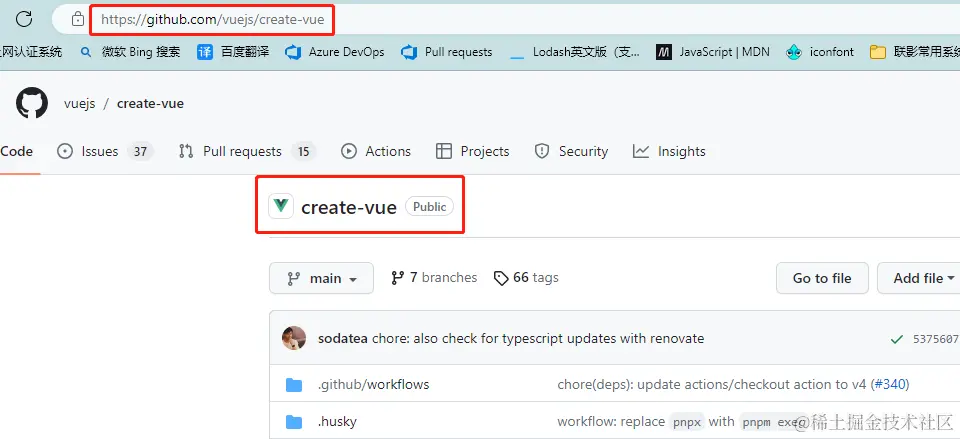960x439 pixels.
Task: Open the .github/workflows folder
Action: tap(373, 385)
